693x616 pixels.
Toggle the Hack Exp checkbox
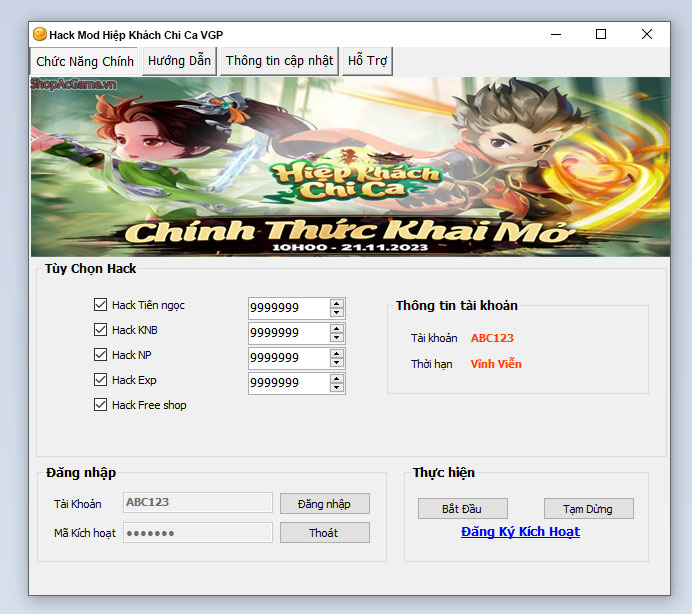tap(100, 380)
